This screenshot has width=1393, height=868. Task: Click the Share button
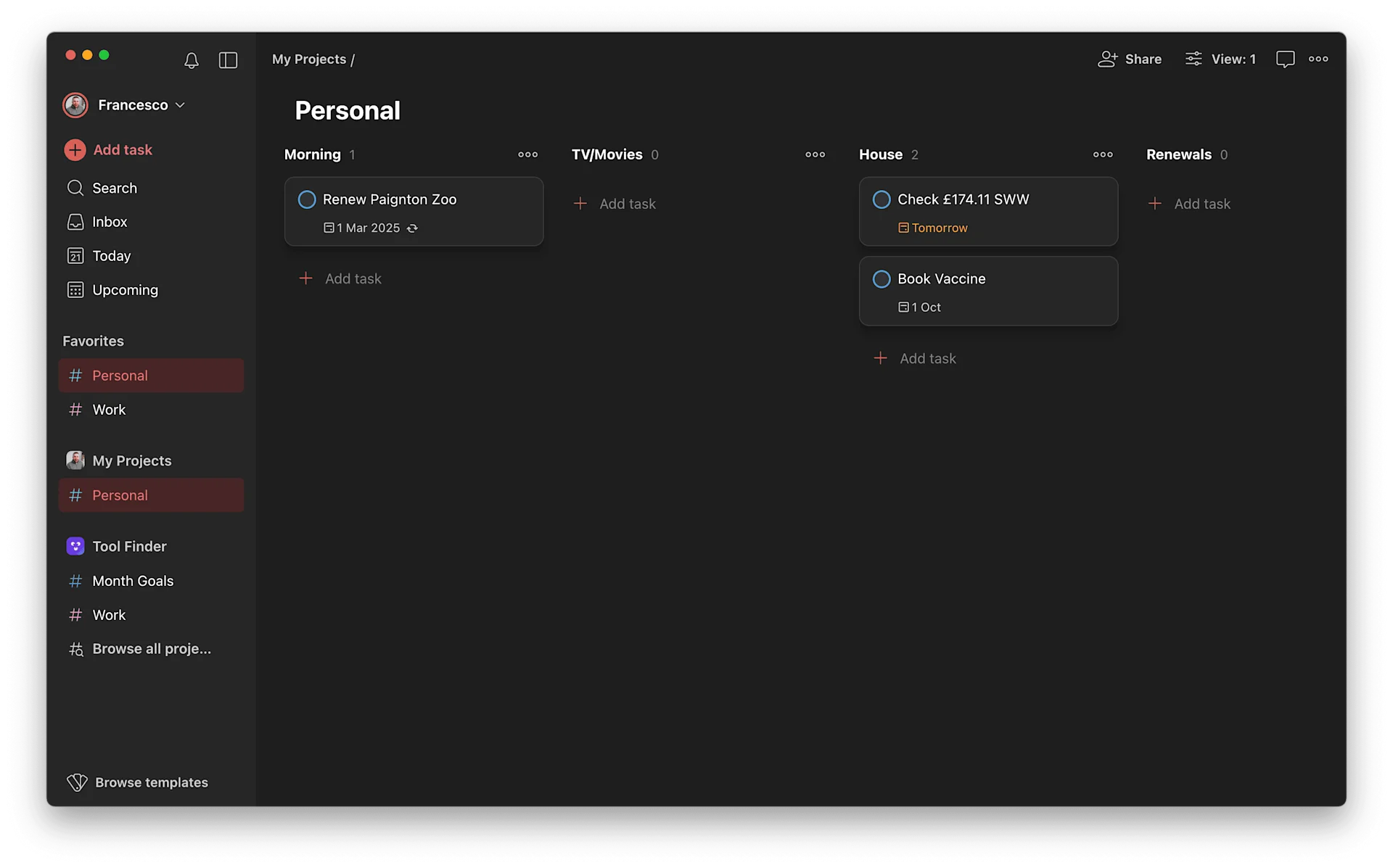point(1130,59)
